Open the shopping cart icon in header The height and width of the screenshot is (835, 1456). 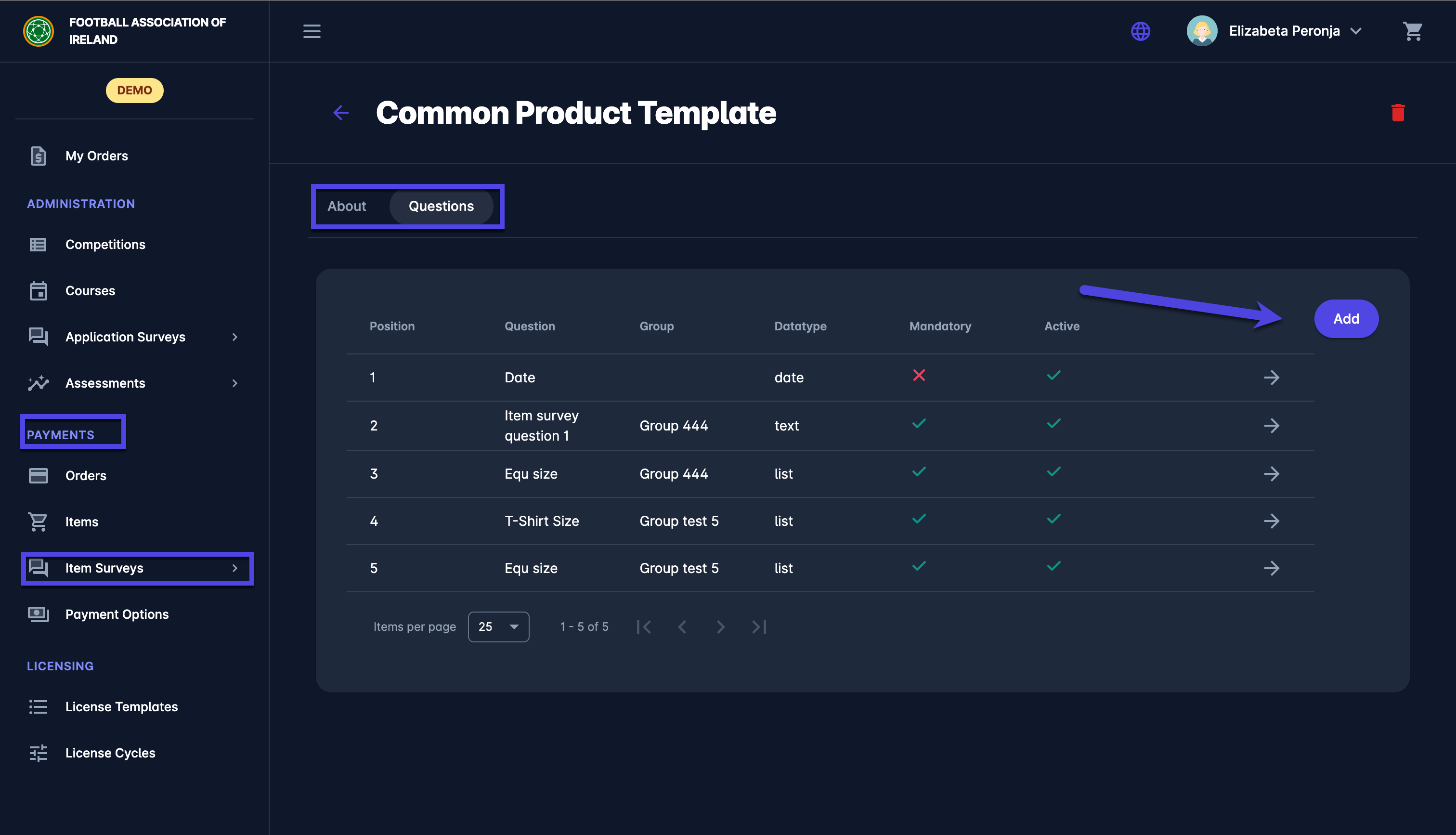click(x=1413, y=31)
